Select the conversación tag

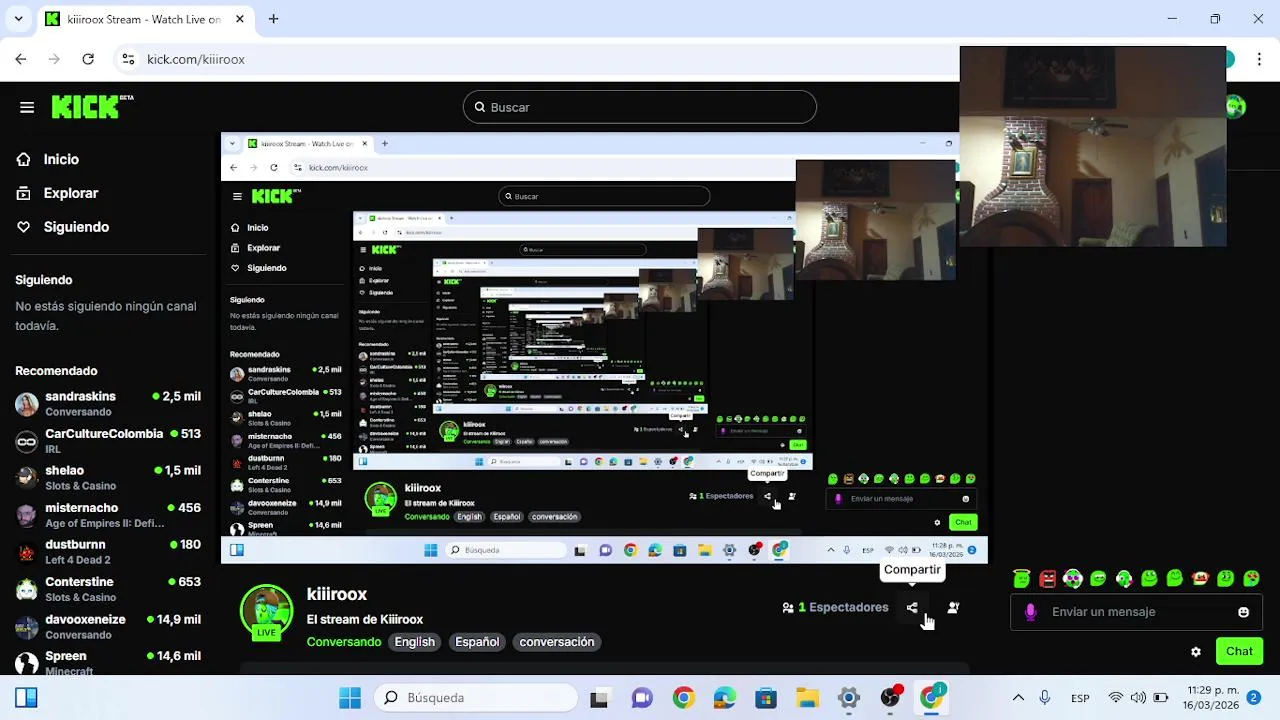tap(557, 642)
